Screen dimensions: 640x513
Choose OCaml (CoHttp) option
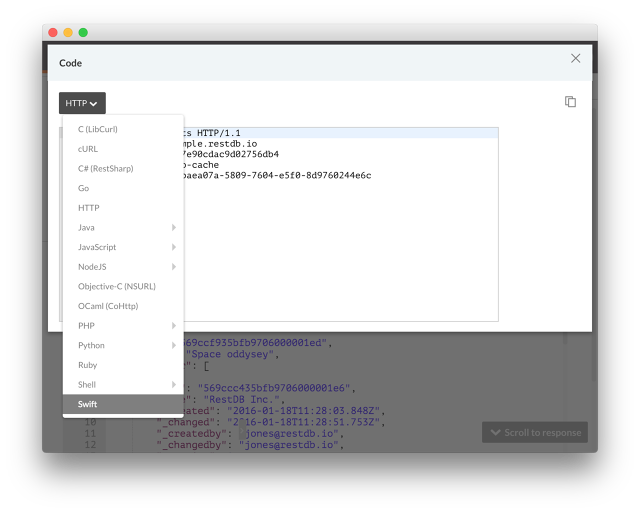click(123, 306)
